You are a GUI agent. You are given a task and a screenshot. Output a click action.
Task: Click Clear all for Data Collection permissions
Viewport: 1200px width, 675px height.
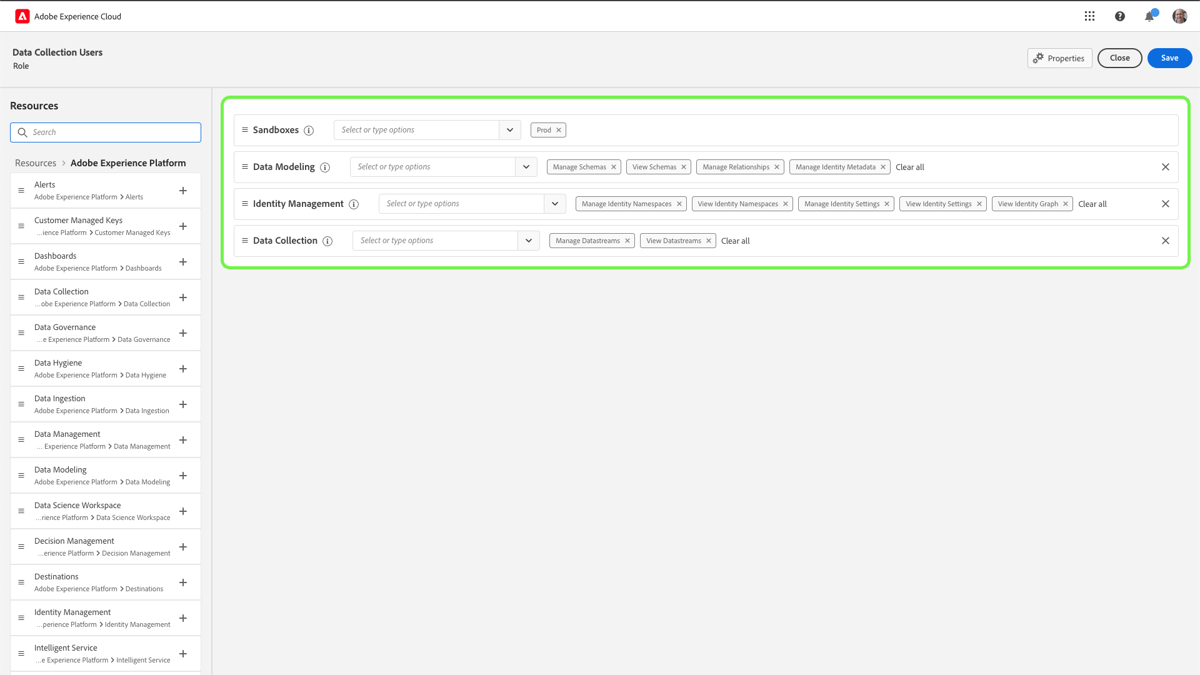(x=735, y=240)
